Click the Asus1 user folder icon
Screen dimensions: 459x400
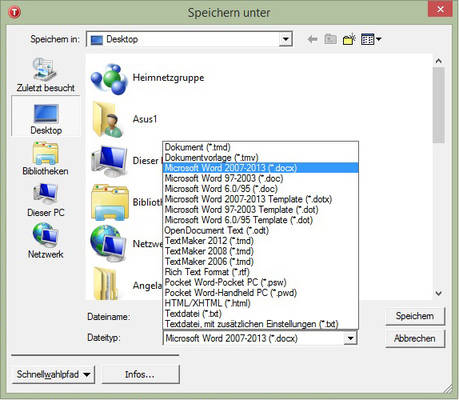point(108,120)
